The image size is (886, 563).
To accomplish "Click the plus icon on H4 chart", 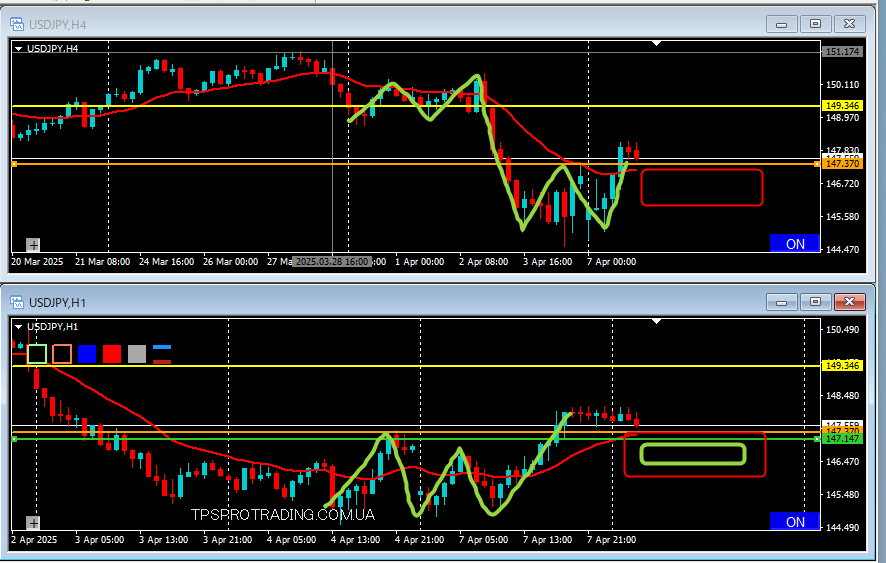I will [x=33, y=244].
